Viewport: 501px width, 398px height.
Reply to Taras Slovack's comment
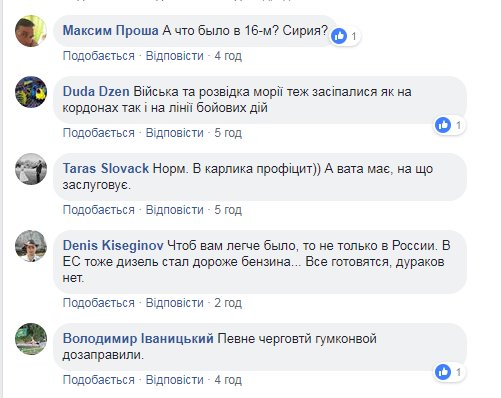(175, 210)
